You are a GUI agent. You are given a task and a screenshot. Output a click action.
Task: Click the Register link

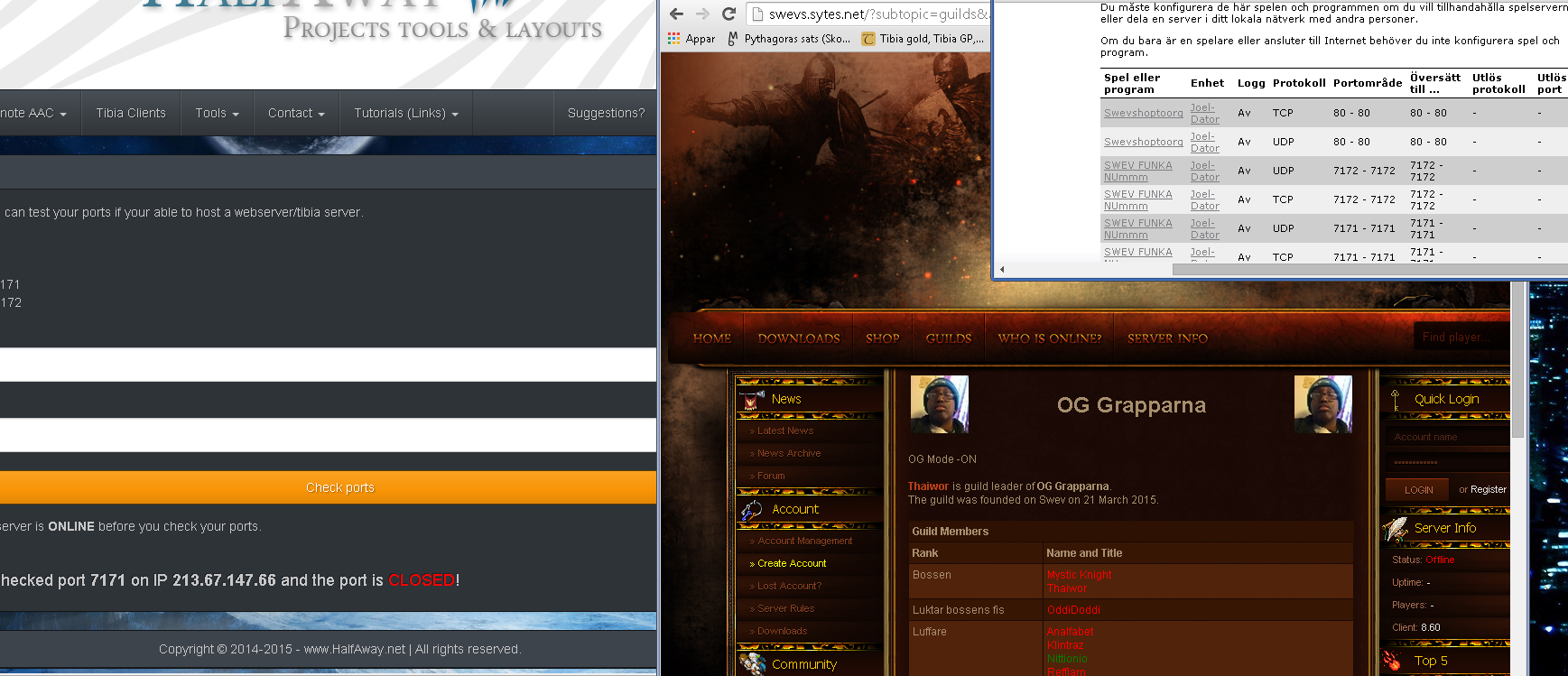pyautogui.click(x=1489, y=489)
